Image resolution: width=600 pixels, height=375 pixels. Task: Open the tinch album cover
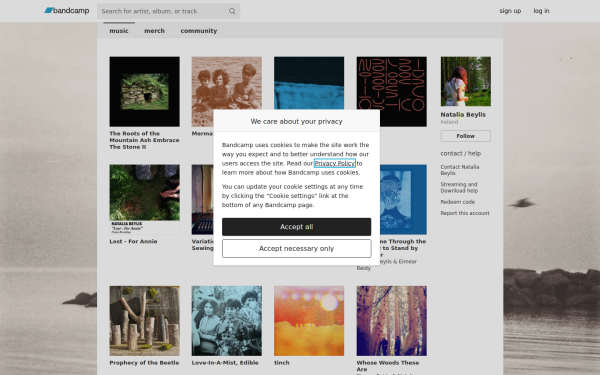pyautogui.click(x=309, y=321)
